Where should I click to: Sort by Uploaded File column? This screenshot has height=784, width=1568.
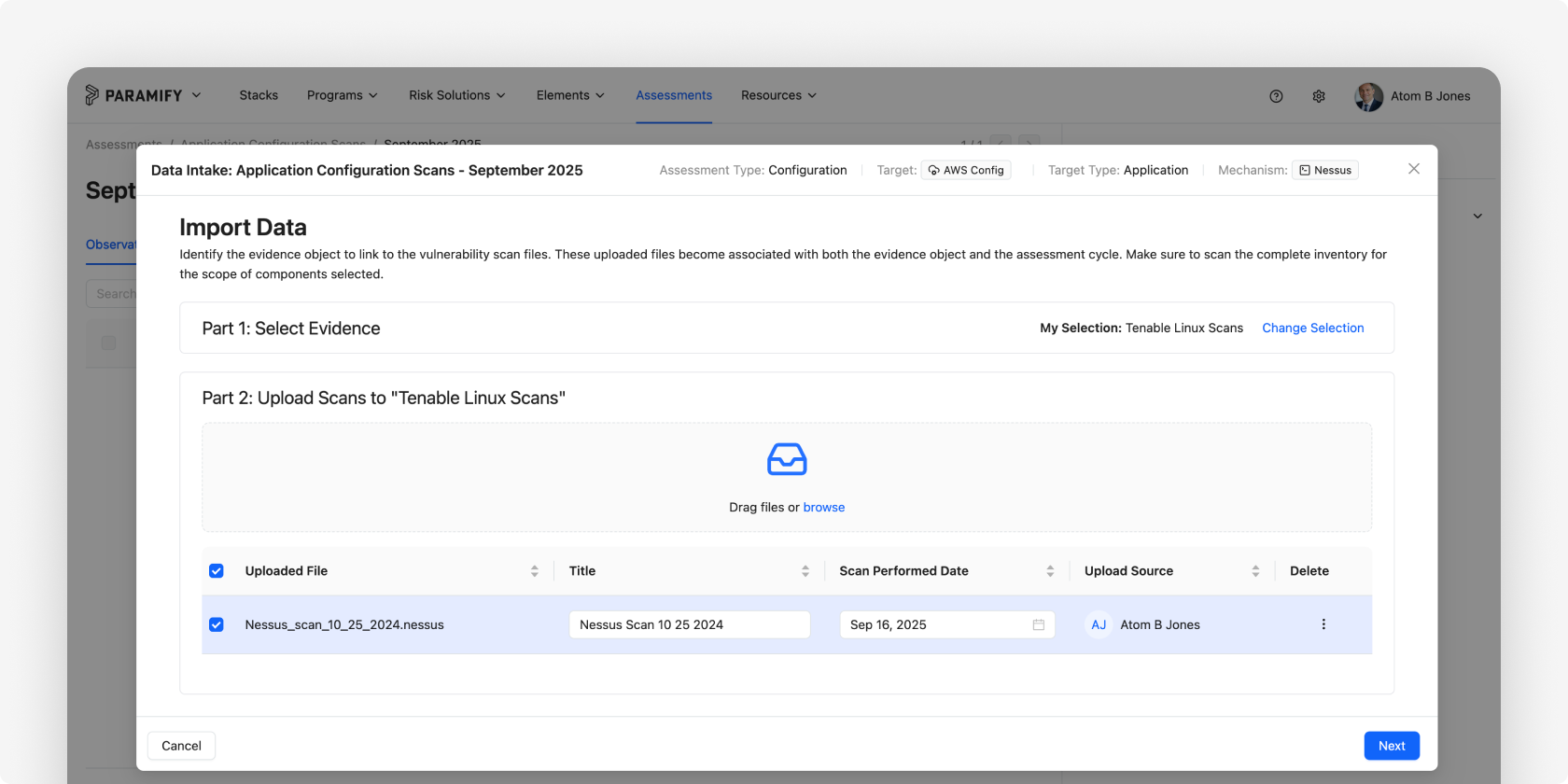click(x=534, y=571)
